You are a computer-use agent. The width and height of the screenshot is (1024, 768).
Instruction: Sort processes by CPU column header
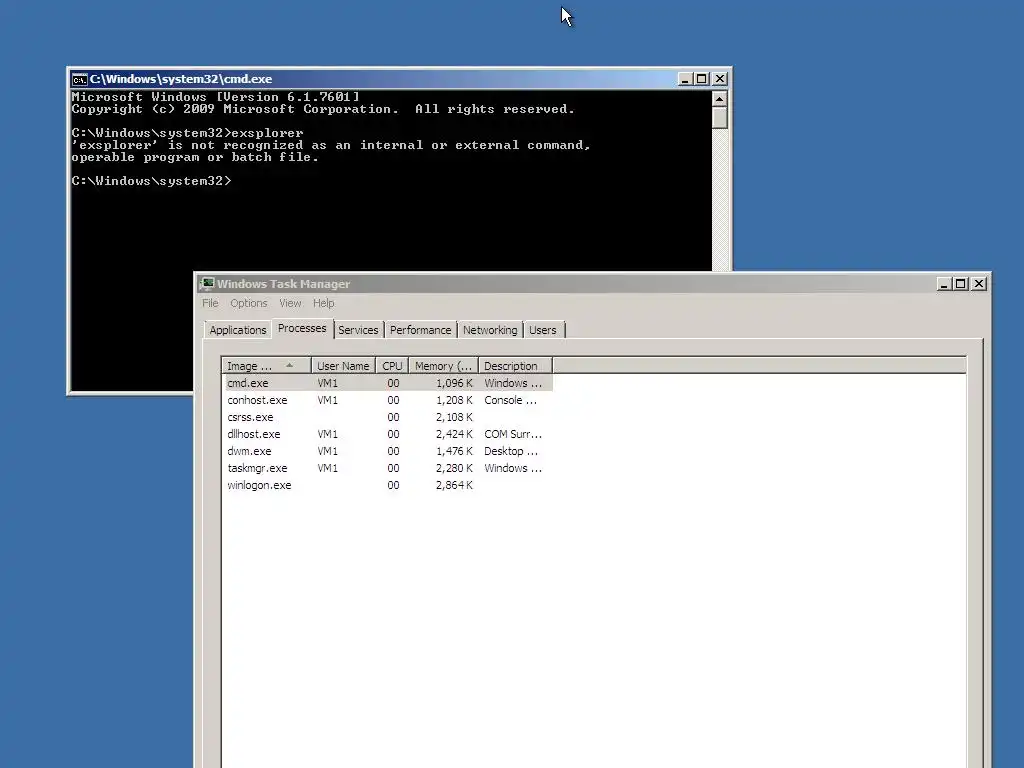[x=392, y=366]
